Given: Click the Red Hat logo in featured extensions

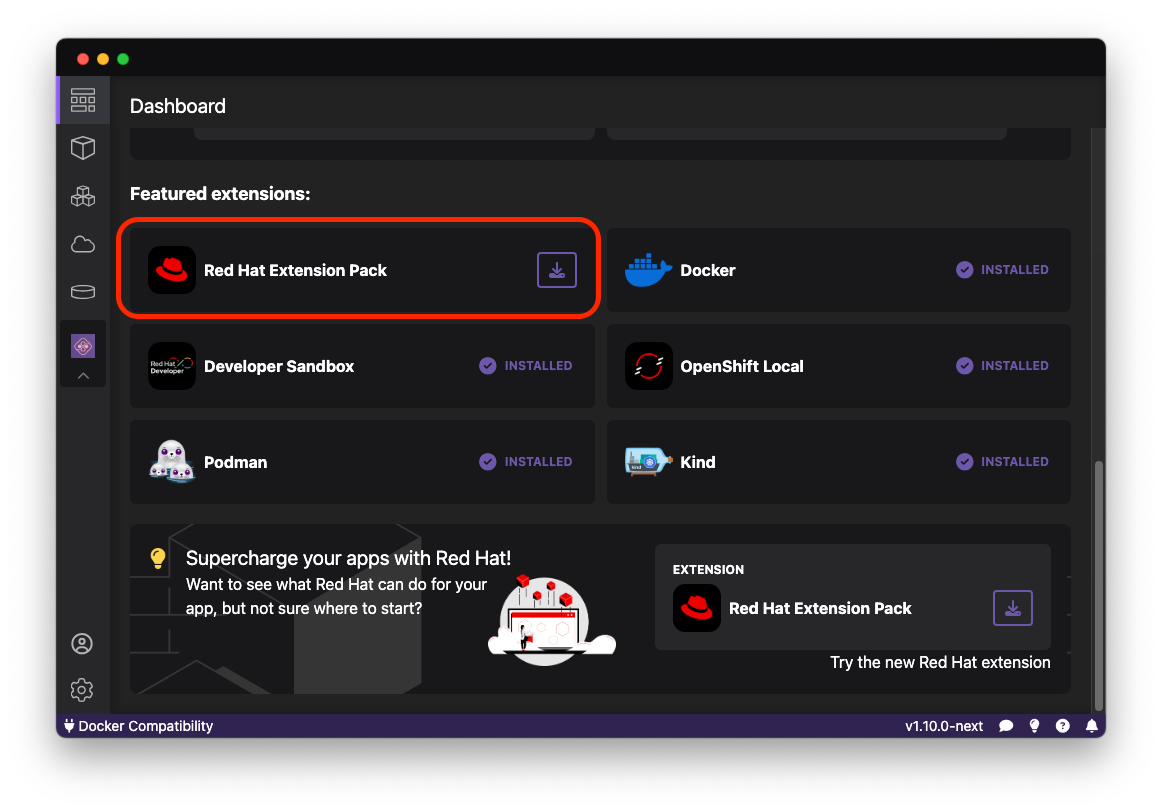Looking at the screenshot, I should click(x=172, y=270).
